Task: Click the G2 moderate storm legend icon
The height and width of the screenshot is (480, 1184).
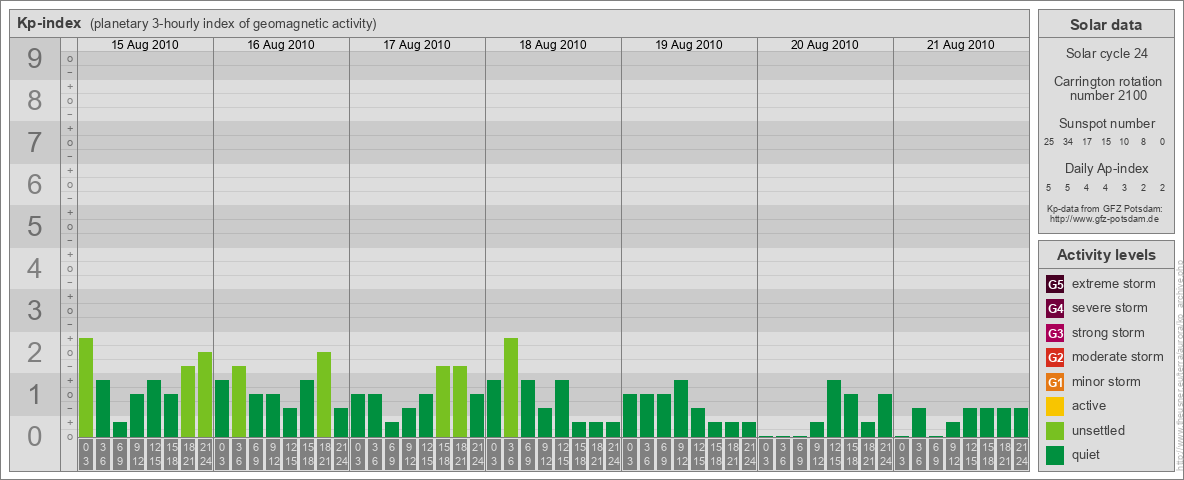Action: point(1055,357)
